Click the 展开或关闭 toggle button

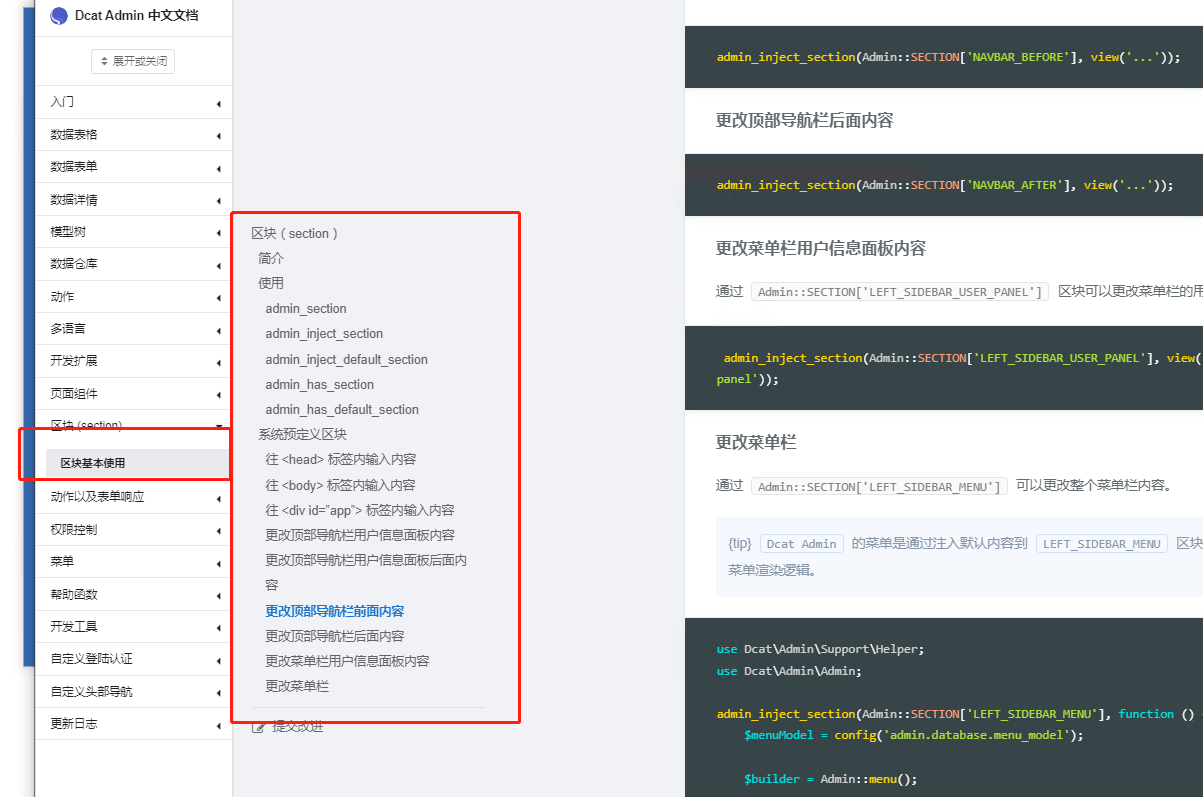(x=133, y=61)
